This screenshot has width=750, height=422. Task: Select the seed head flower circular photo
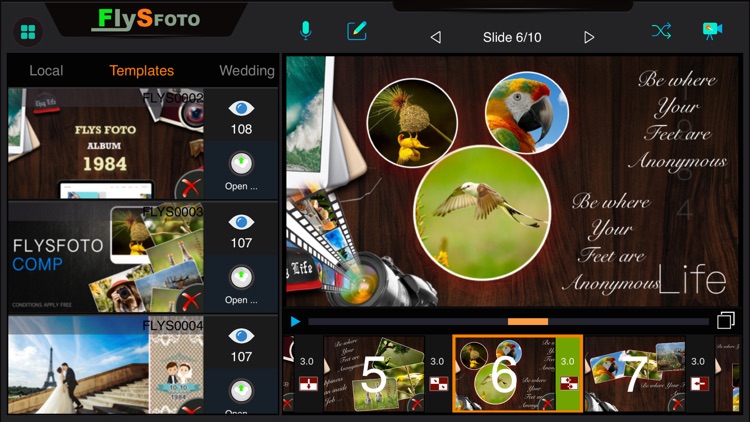412,123
